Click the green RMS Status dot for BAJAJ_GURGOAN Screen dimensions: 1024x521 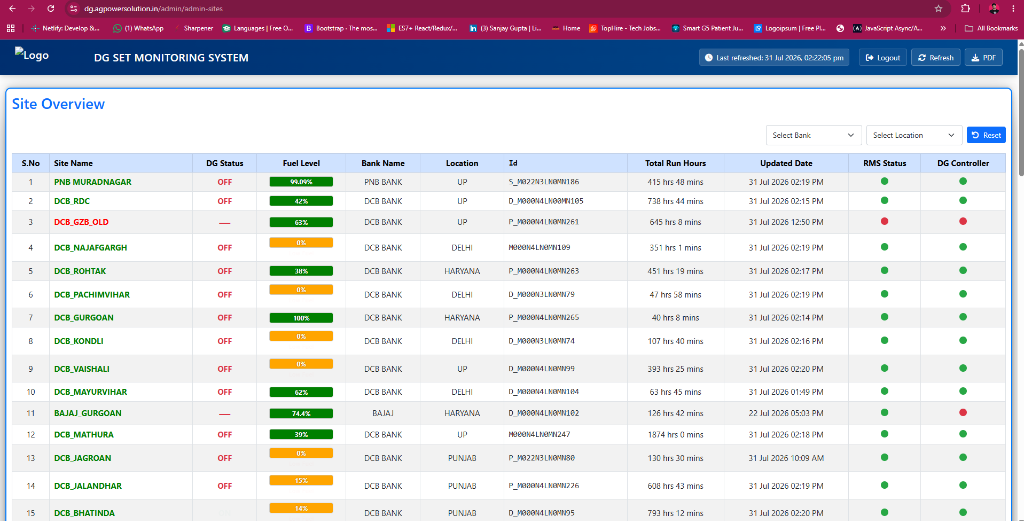pos(884,413)
